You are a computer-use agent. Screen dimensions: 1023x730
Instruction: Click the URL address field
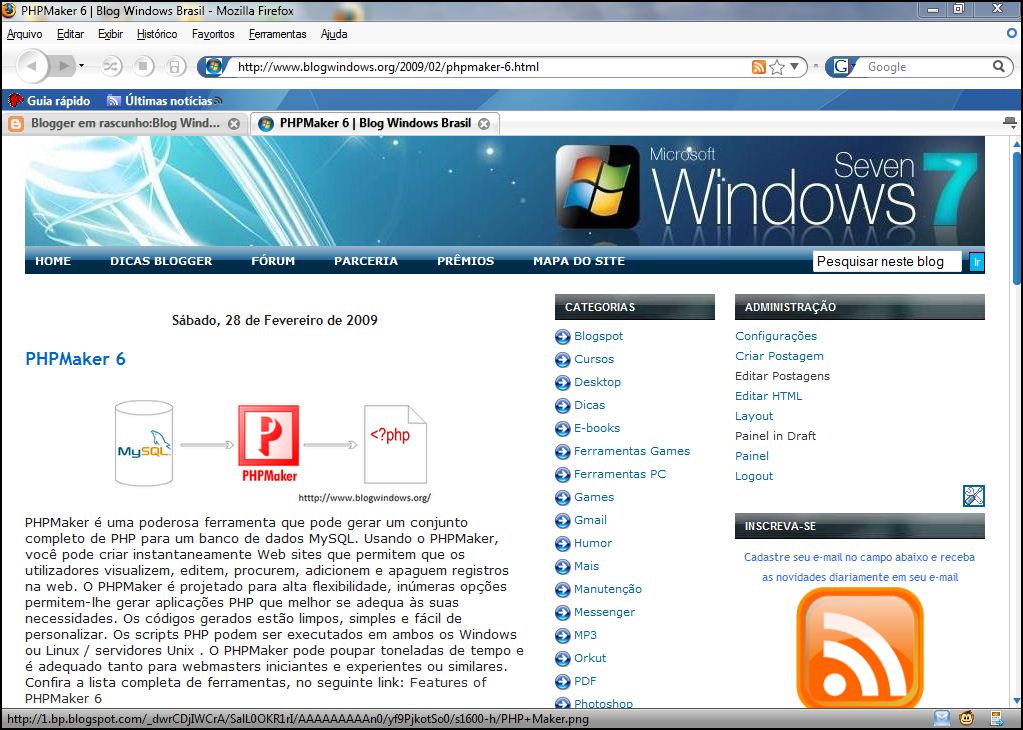pos(491,67)
